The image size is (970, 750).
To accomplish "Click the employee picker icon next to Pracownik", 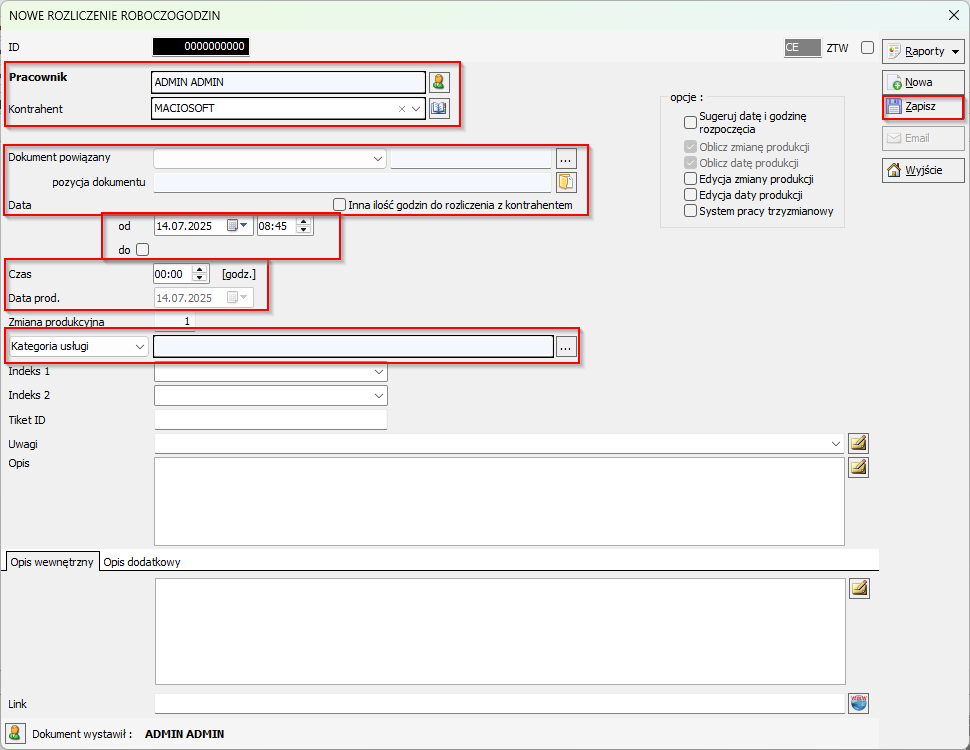I will 439,82.
